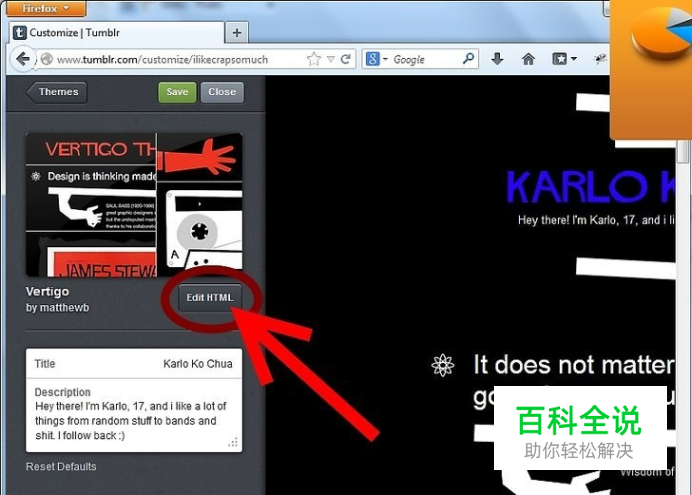Expand the bookmarks menu dropdown arrow
This screenshot has height=495, width=692.
[x=574, y=59]
